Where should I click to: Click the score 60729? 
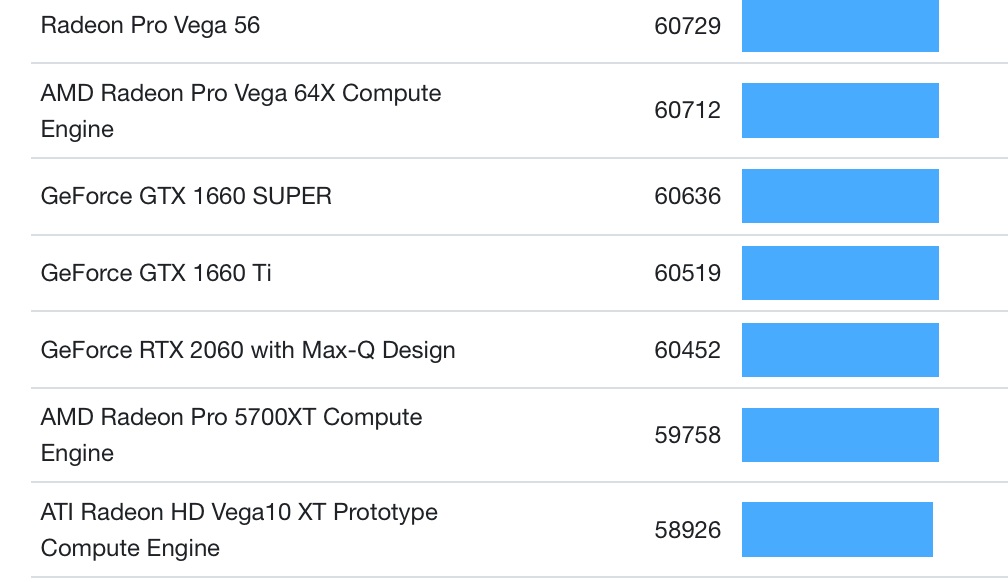click(x=687, y=26)
